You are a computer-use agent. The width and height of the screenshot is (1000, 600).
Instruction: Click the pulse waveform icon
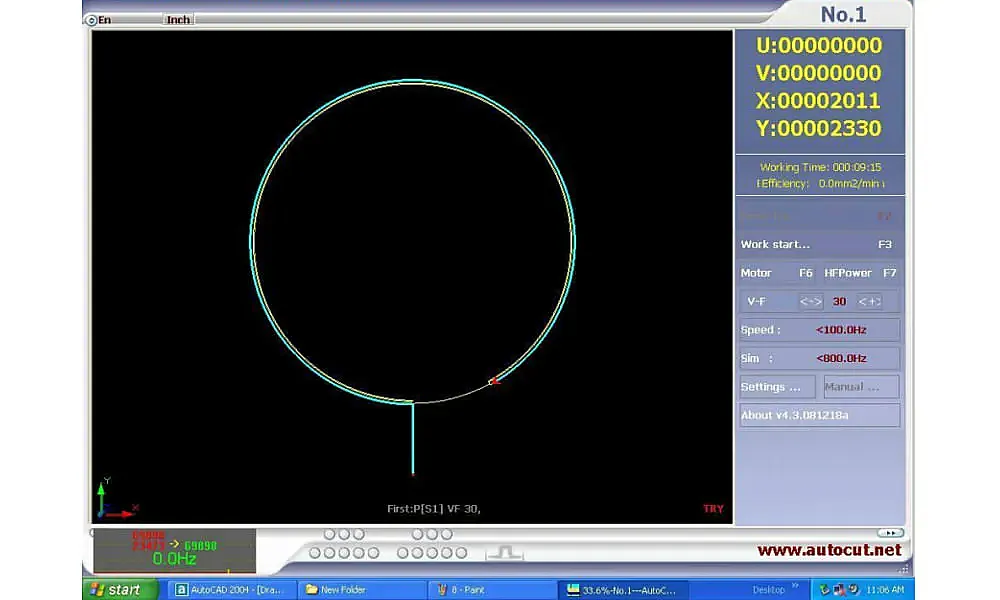(x=504, y=552)
